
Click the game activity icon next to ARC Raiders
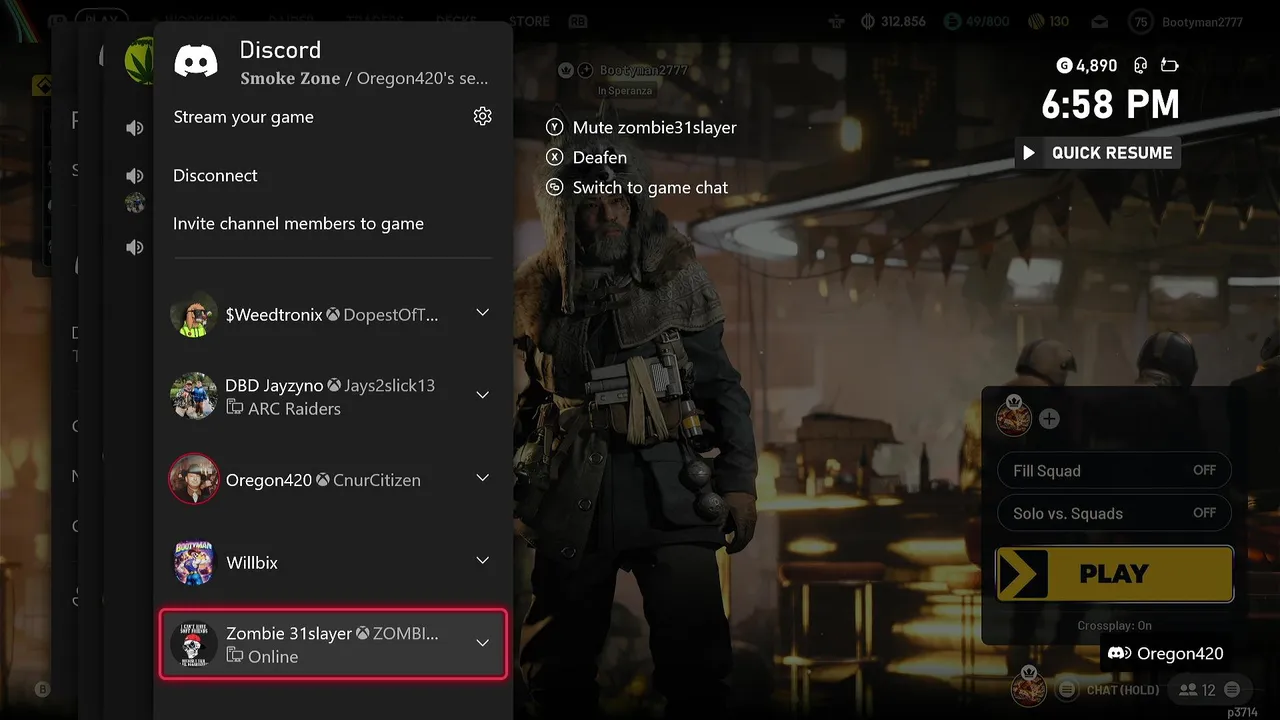pos(235,408)
